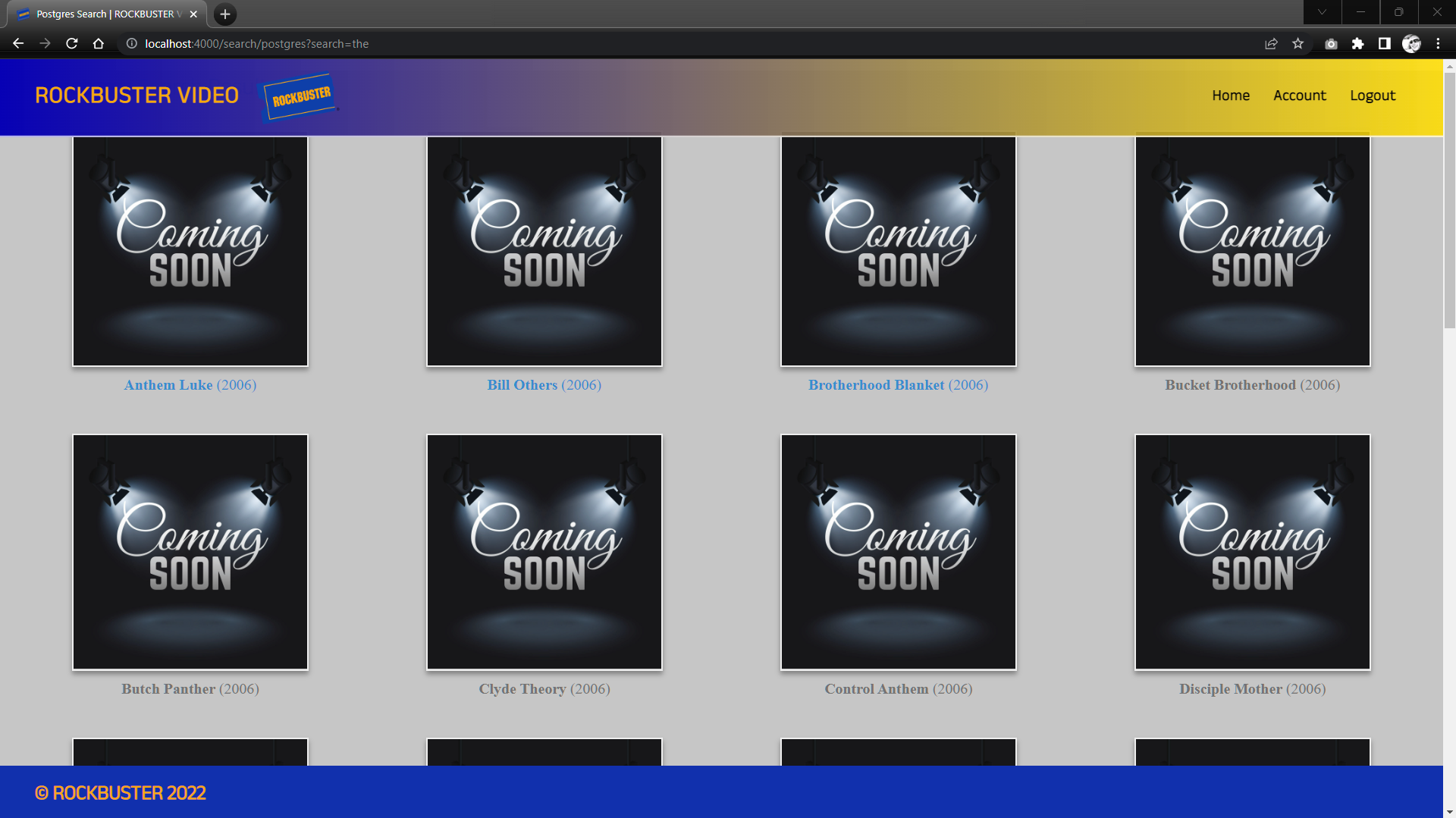
Task: Share this page icon
Action: pyautogui.click(x=1272, y=44)
